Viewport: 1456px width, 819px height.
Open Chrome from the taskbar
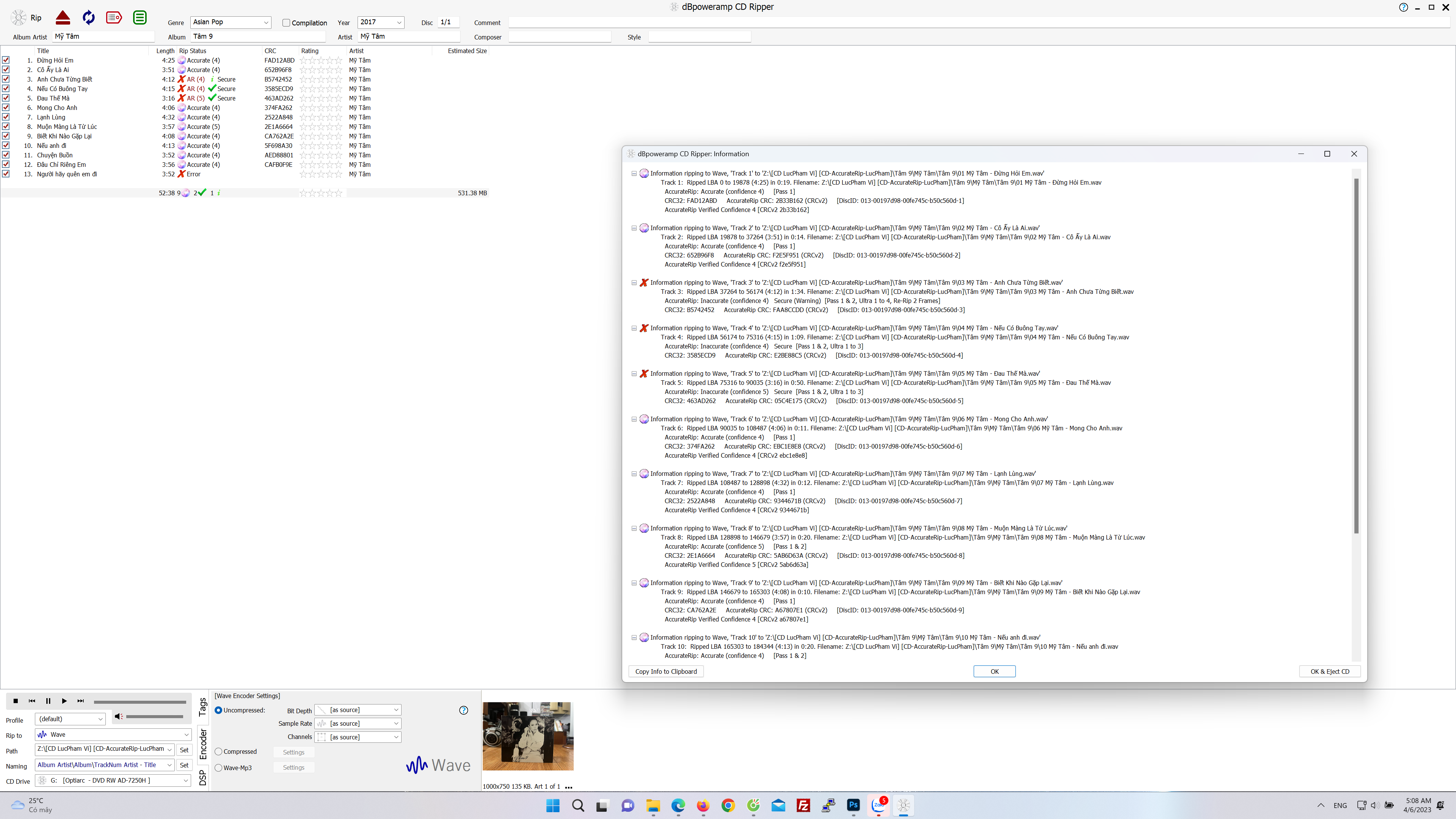(728, 805)
